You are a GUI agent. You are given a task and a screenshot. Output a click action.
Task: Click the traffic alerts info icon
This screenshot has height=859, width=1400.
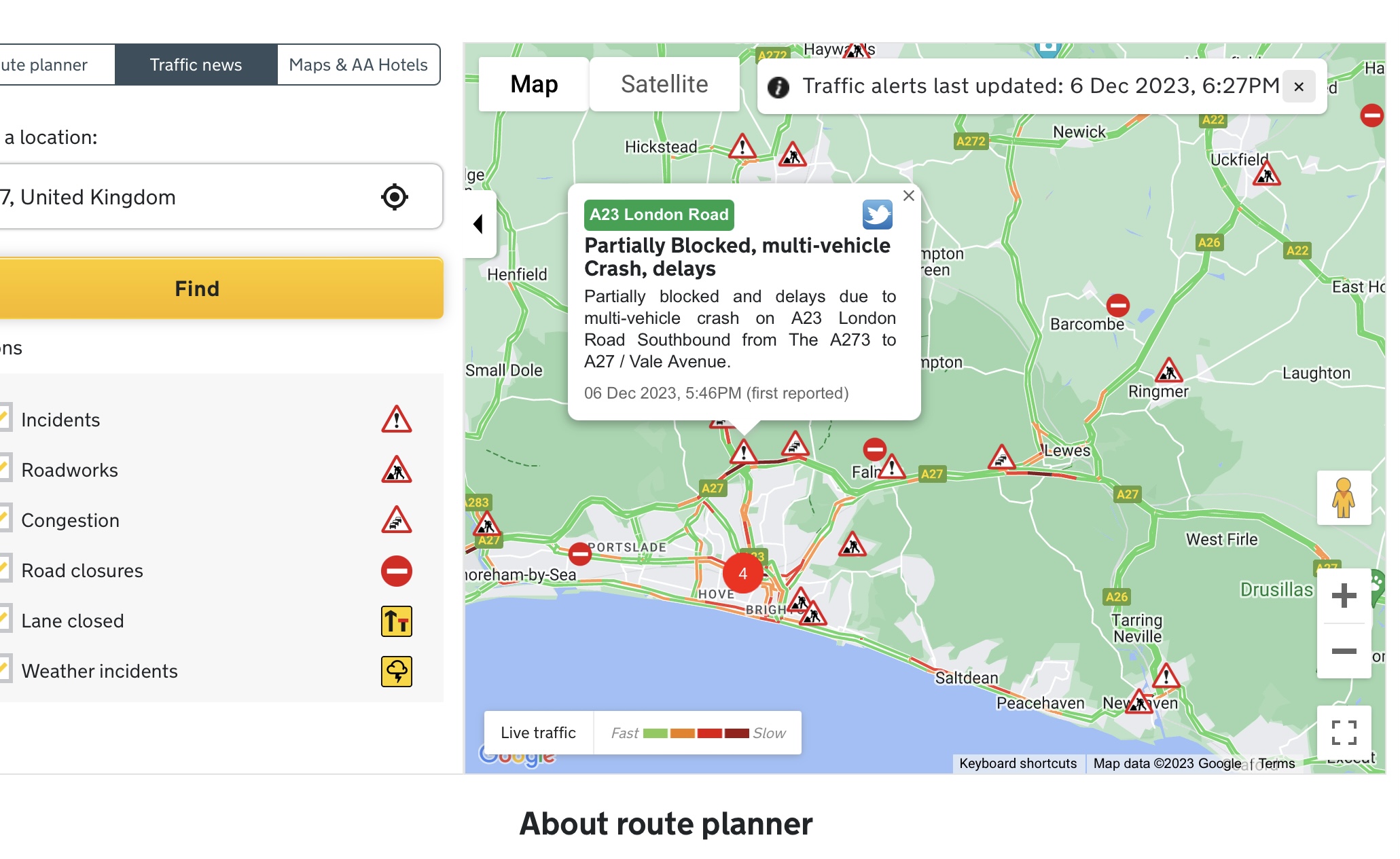[778, 87]
